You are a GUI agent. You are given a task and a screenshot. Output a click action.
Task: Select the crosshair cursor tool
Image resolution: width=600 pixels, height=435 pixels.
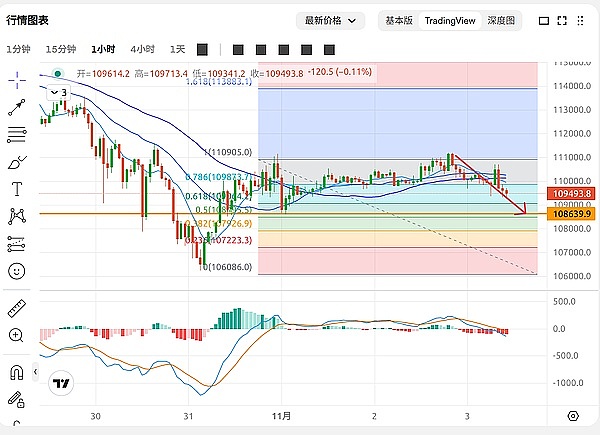17,78
